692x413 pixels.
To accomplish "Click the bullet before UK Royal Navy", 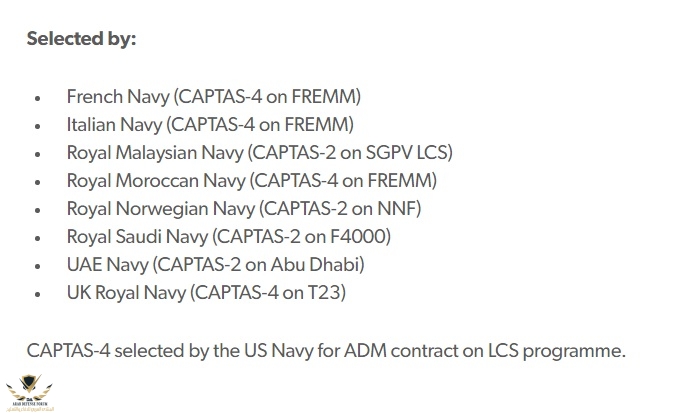I will click(38, 294).
